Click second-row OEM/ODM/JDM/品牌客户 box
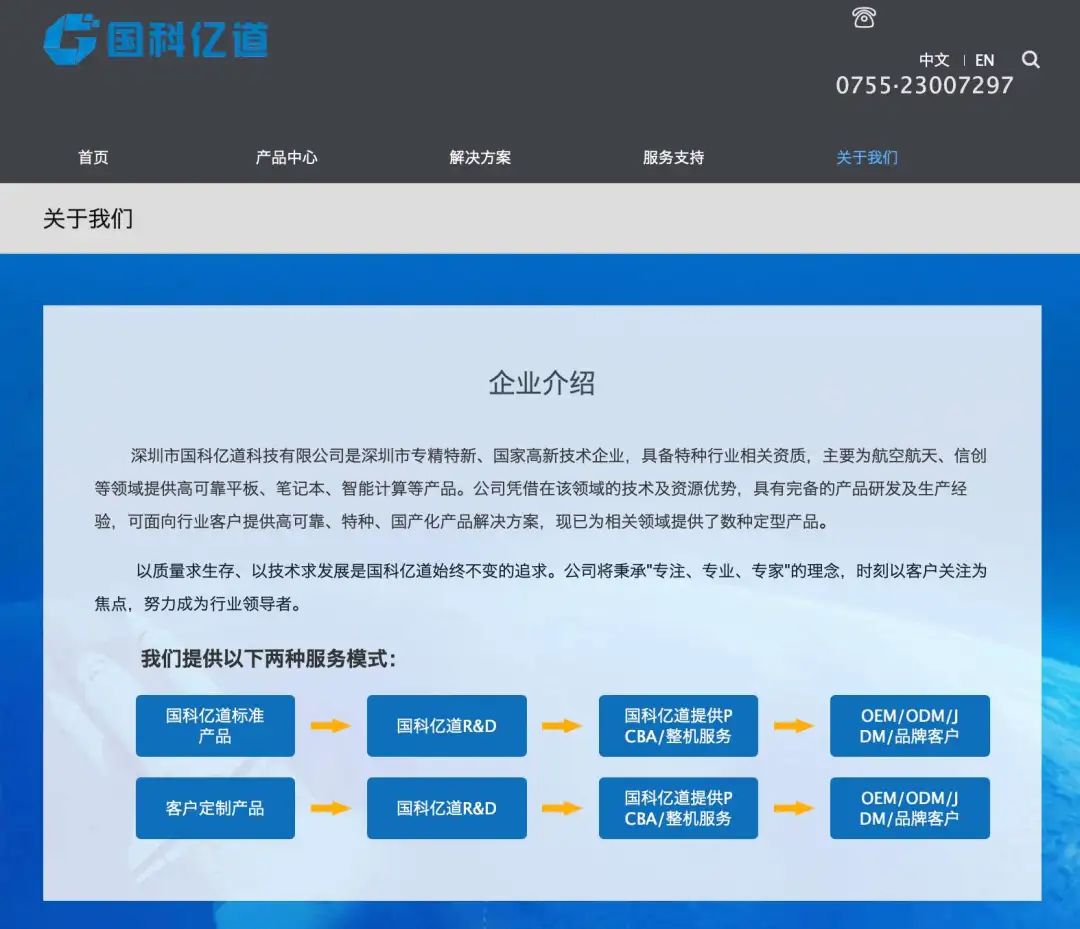1080x929 pixels. click(x=910, y=808)
